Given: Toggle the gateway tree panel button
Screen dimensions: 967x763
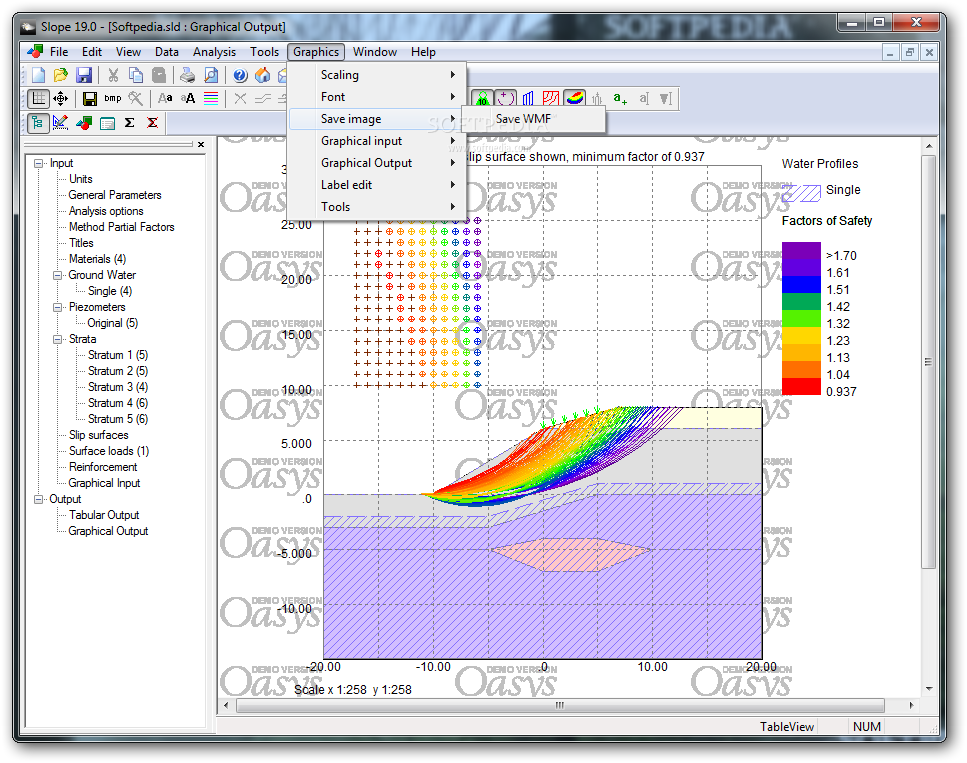Looking at the screenshot, I should pyautogui.click(x=38, y=123).
